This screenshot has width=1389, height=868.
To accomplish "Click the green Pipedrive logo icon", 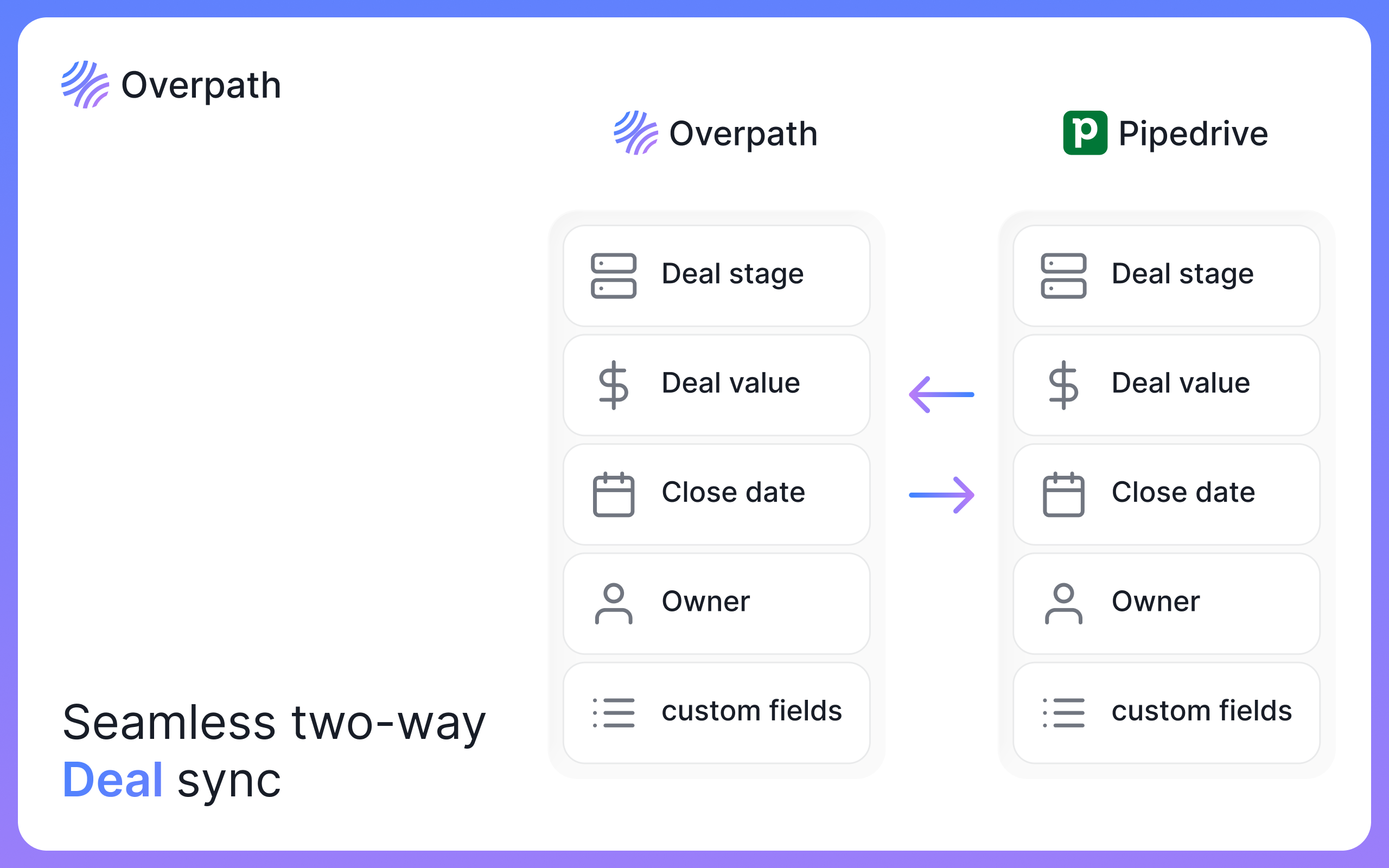I will click(1085, 132).
